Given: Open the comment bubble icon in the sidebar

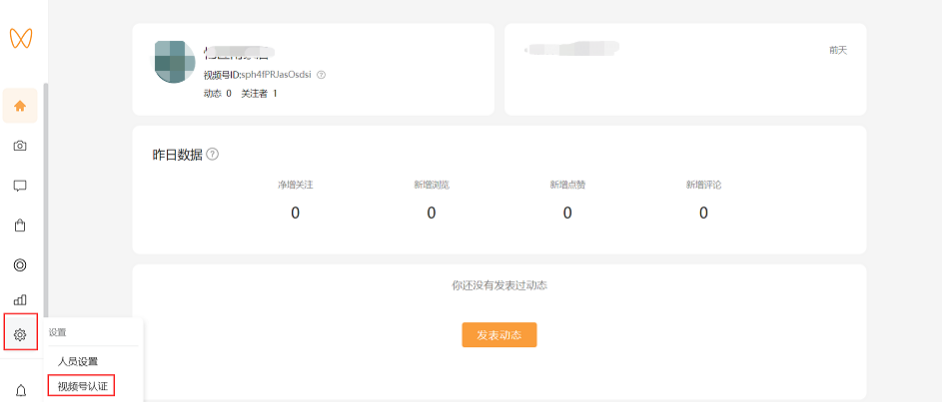Looking at the screenshot, I should click(20, 185).
